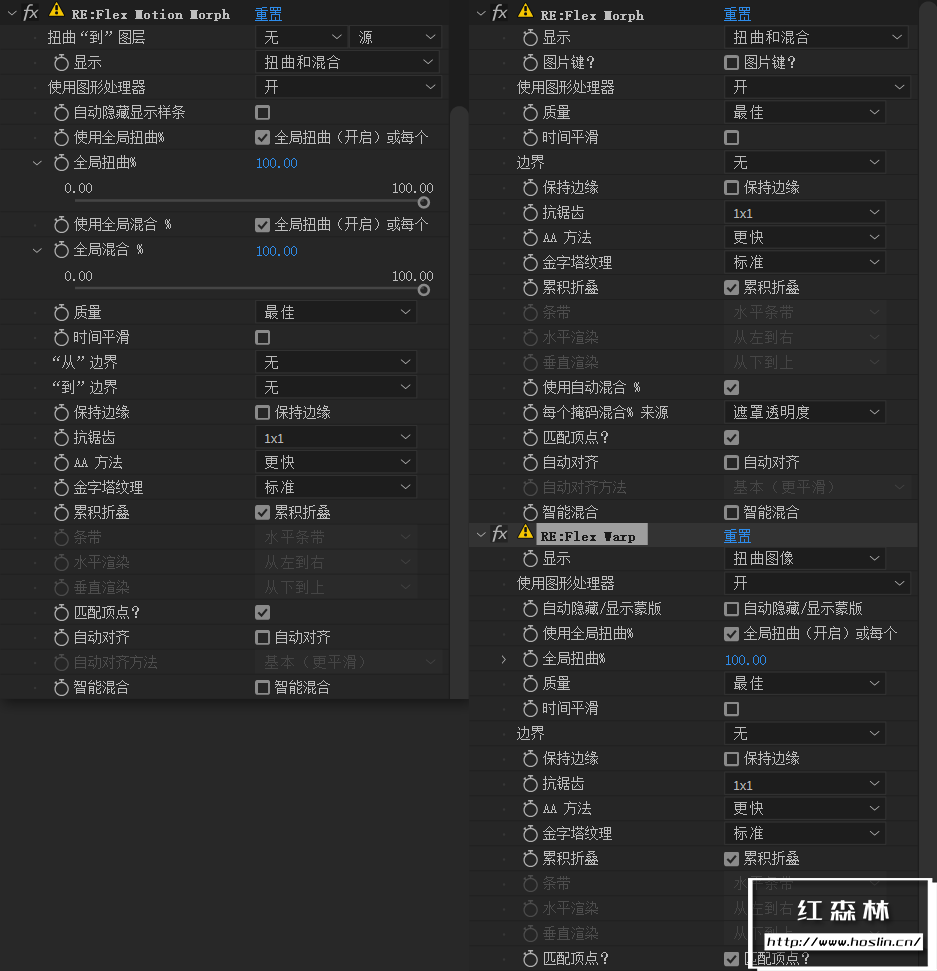
Task: Click stopwatch for 质量 in Motion Morph
Action: [x=61, y=313]
